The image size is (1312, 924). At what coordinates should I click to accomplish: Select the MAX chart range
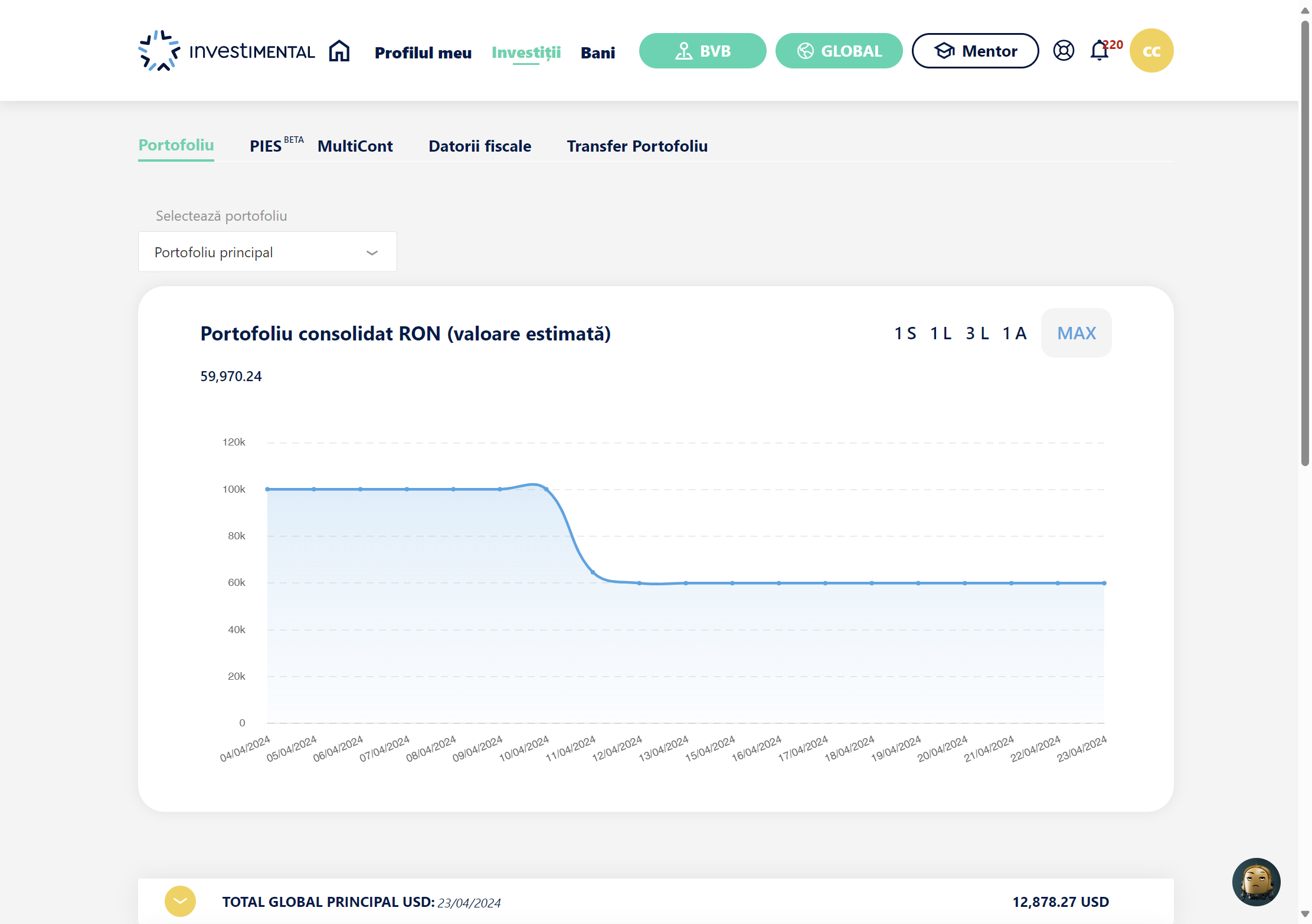1077,333
